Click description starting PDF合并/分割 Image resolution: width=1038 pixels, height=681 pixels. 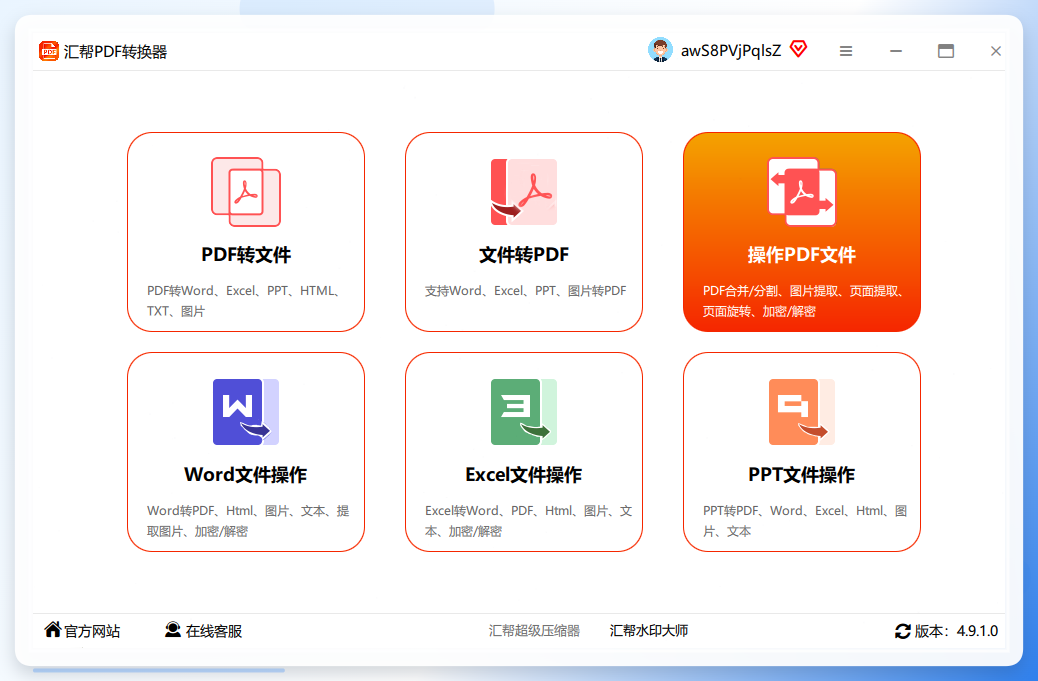(x=804, y=301)
